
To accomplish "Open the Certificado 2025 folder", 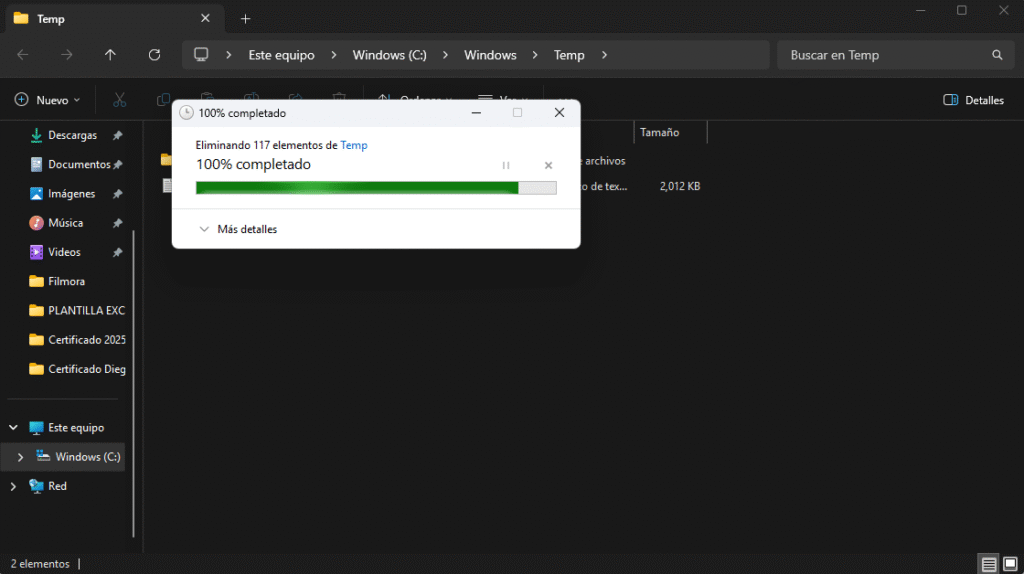I will (77, 340).
